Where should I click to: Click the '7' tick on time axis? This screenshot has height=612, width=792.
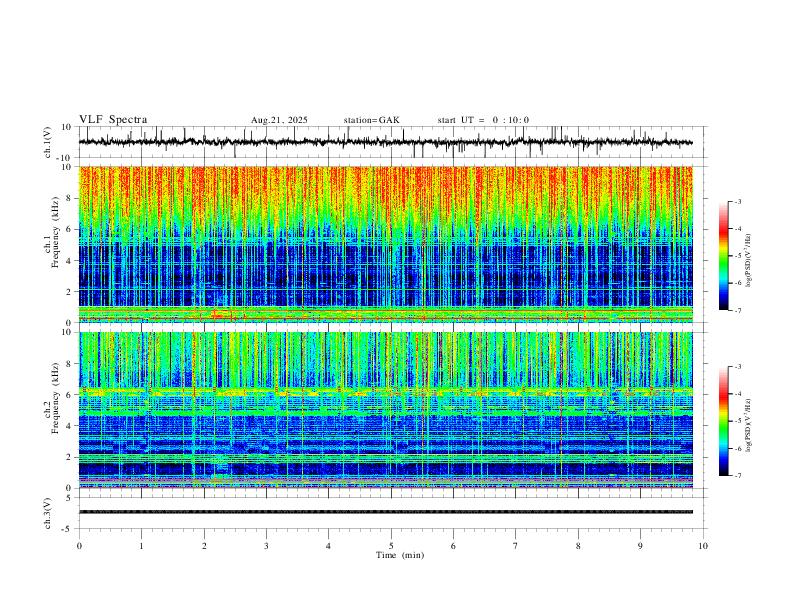coord(516,546)
